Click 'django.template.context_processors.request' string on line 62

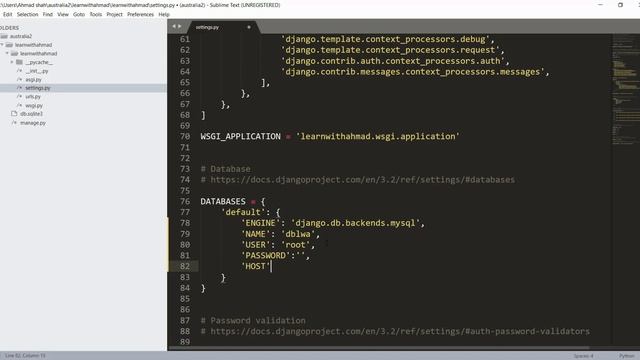[390, 50]
